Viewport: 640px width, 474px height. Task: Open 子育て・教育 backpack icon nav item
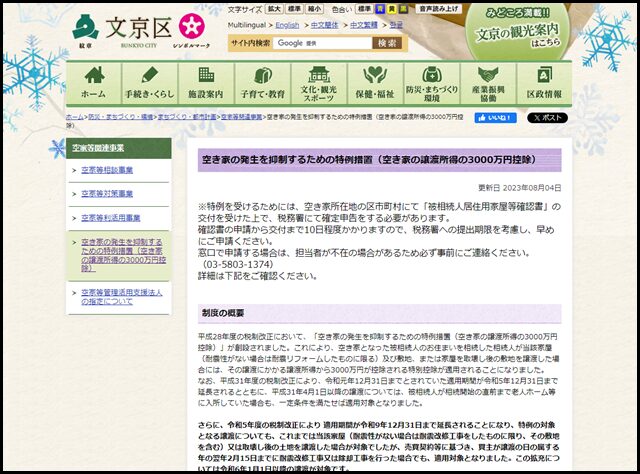(262, 84)
